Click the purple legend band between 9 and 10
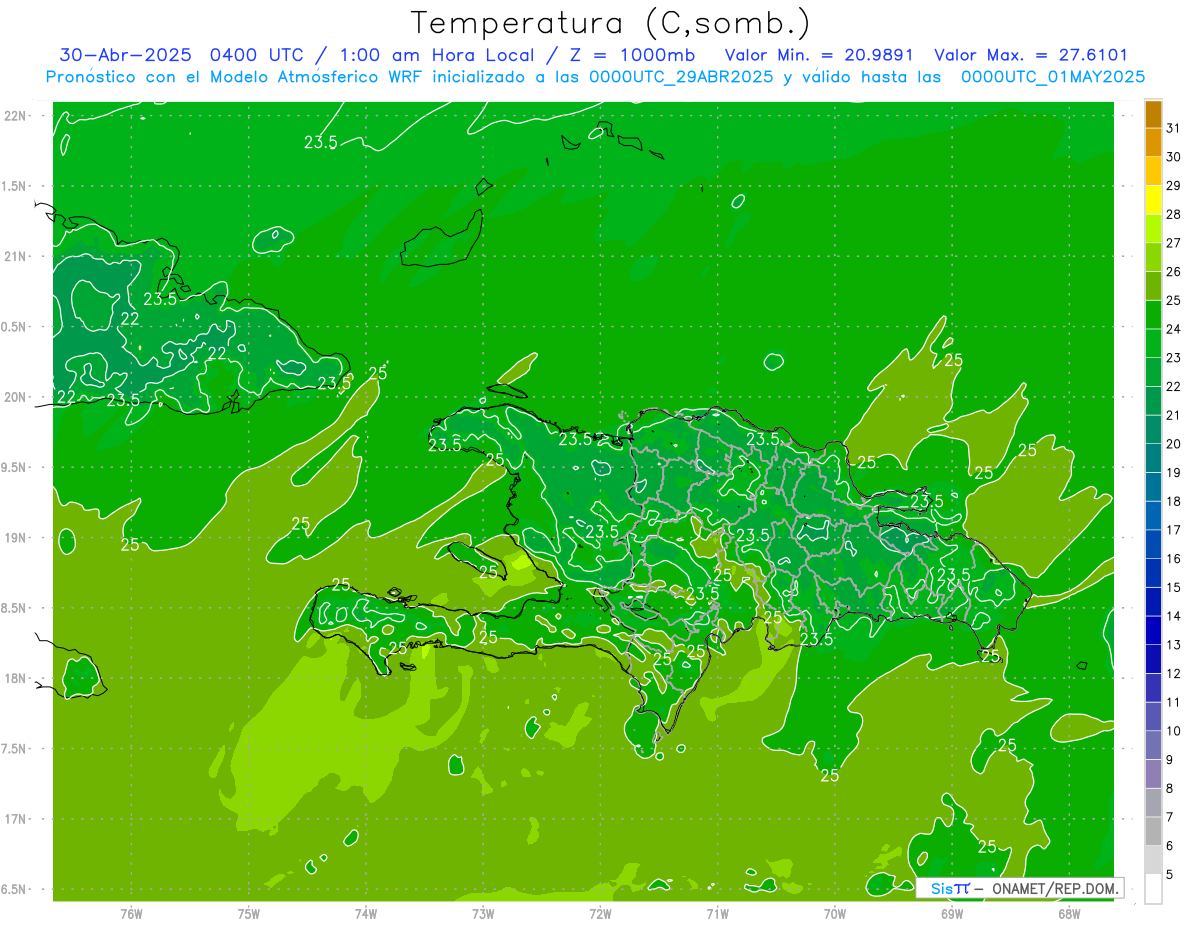Screen dimensions: 1200x927 coord(1153,745)
